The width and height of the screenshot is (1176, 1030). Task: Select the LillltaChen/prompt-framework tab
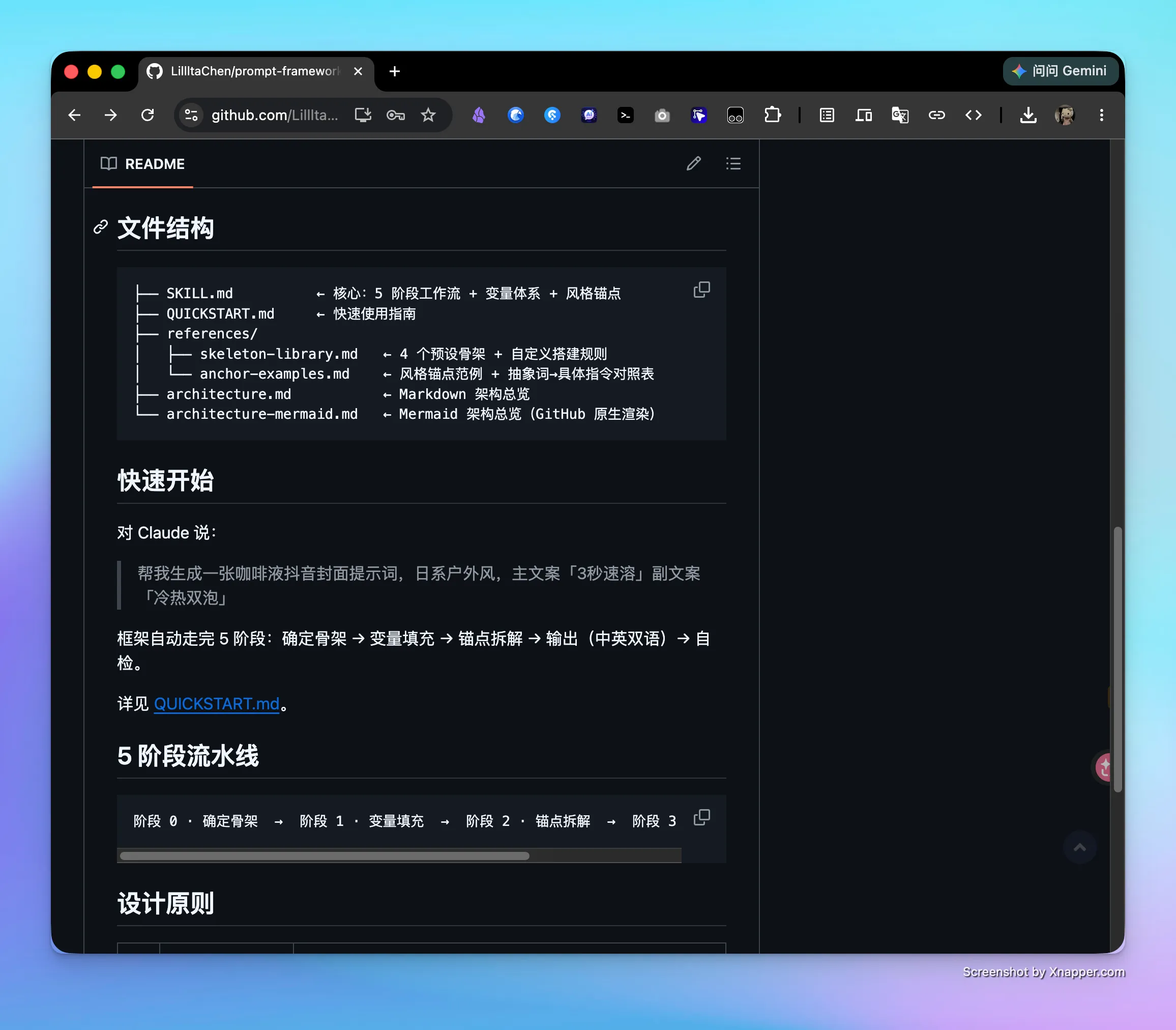pos(255,71)
